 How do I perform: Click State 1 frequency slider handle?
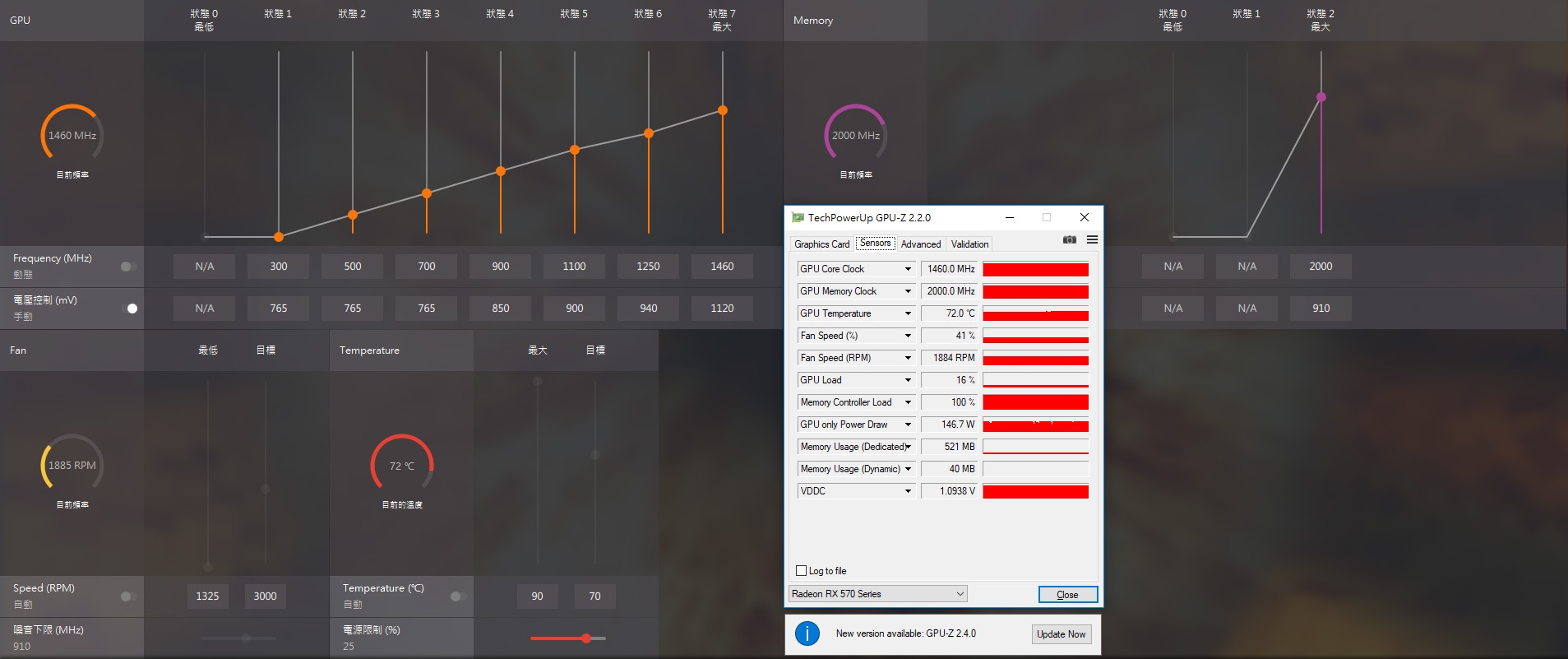279,237
